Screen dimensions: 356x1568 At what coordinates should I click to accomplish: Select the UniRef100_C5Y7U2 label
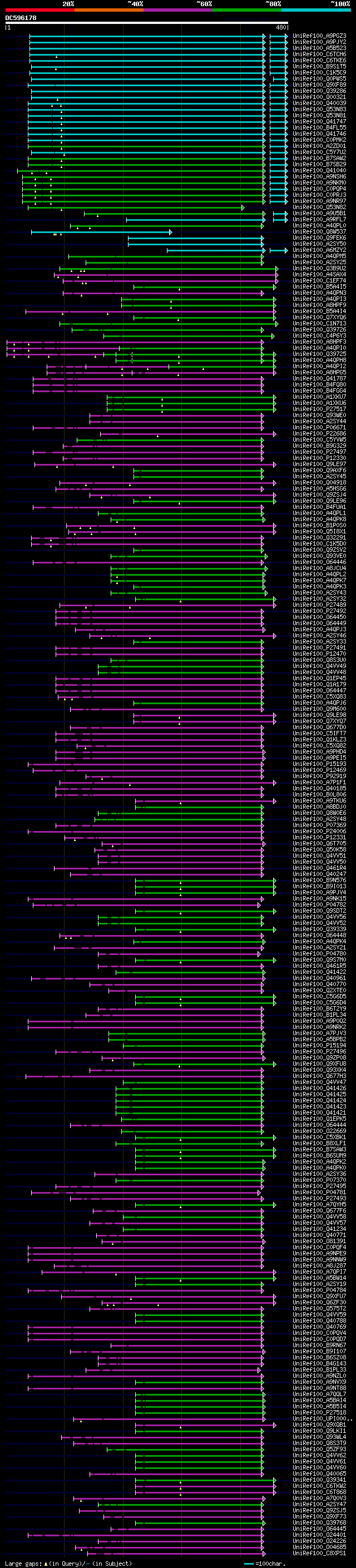click(x=319, y=152)
